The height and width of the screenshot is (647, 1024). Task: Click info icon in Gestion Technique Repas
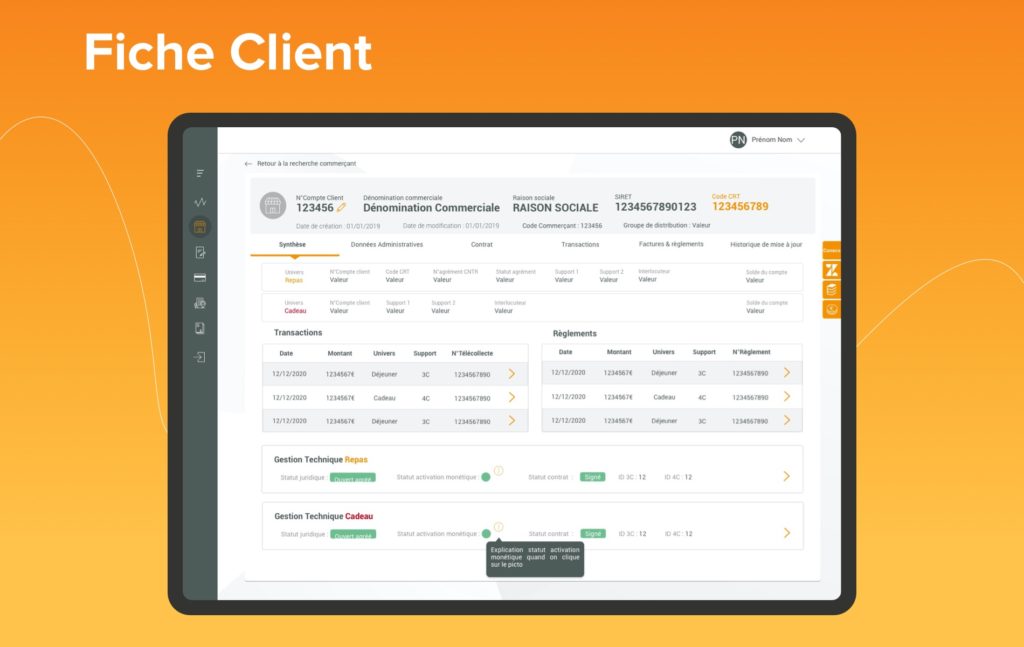click(498, 471)
